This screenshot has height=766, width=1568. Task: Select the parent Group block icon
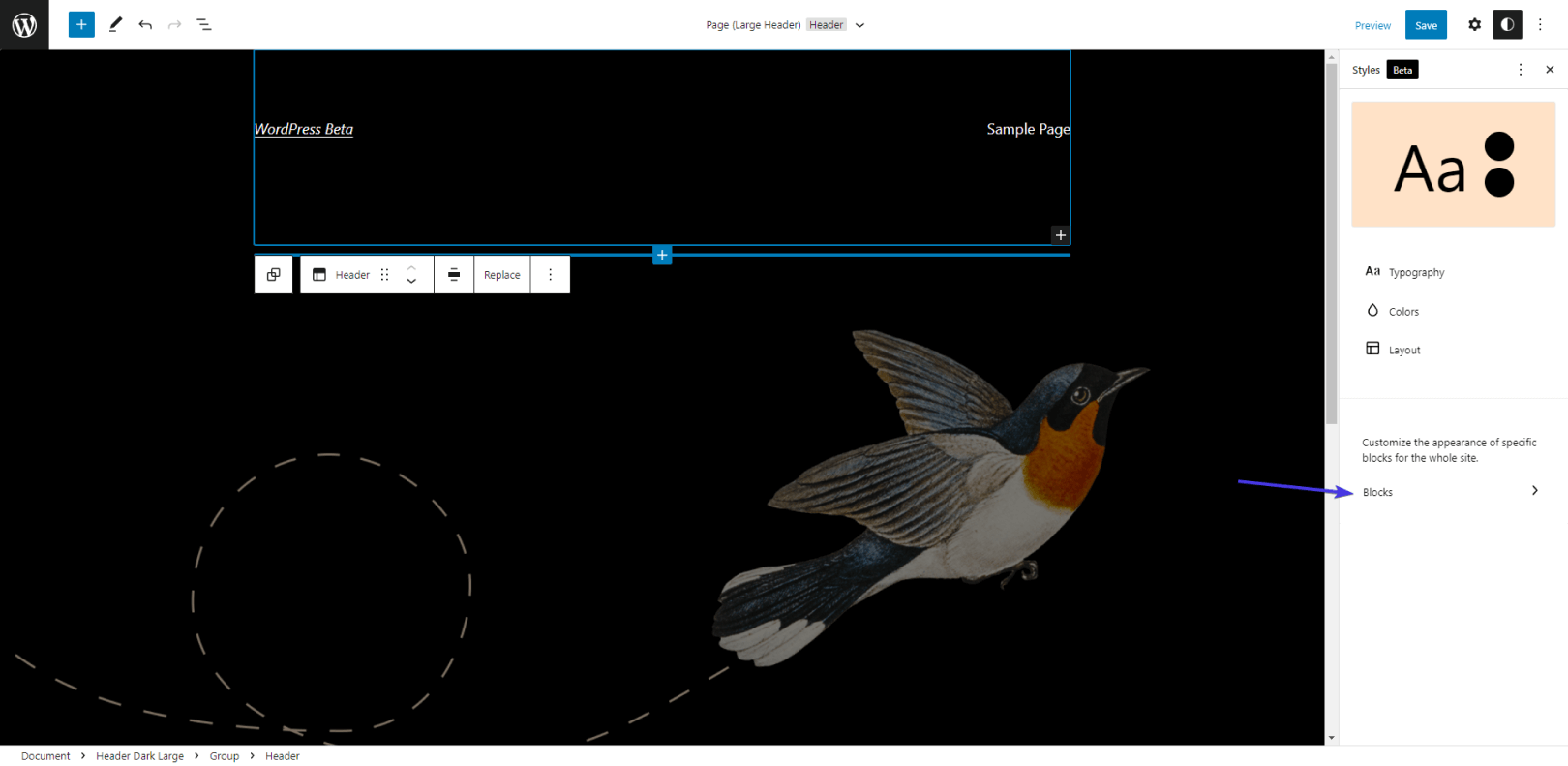[x=274, y=275]
